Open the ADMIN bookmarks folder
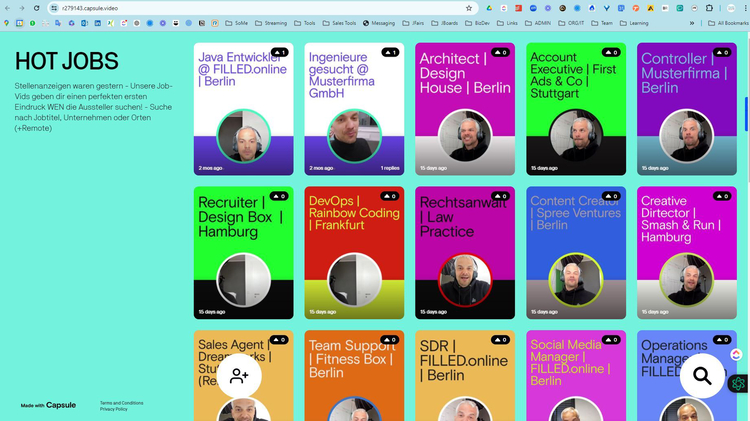 538,23
